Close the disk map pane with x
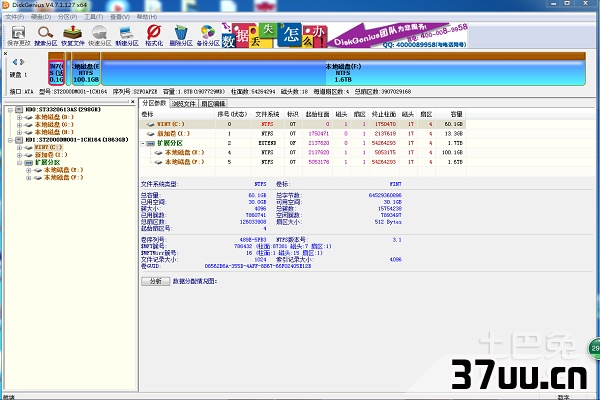This screenshot has width=600, height=400. point(5,54)
